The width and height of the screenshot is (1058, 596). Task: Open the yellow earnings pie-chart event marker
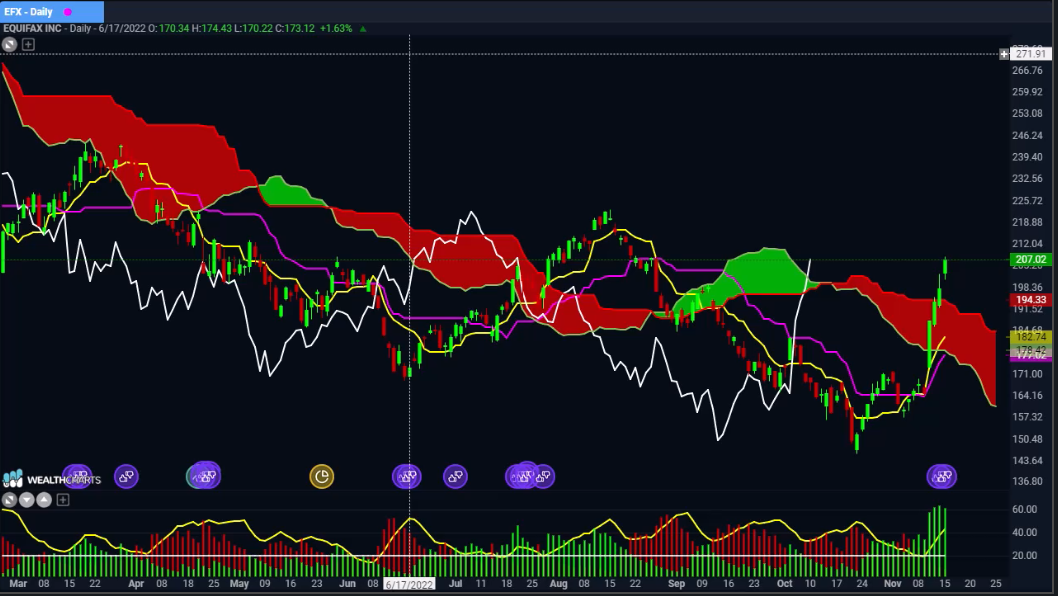322,477
